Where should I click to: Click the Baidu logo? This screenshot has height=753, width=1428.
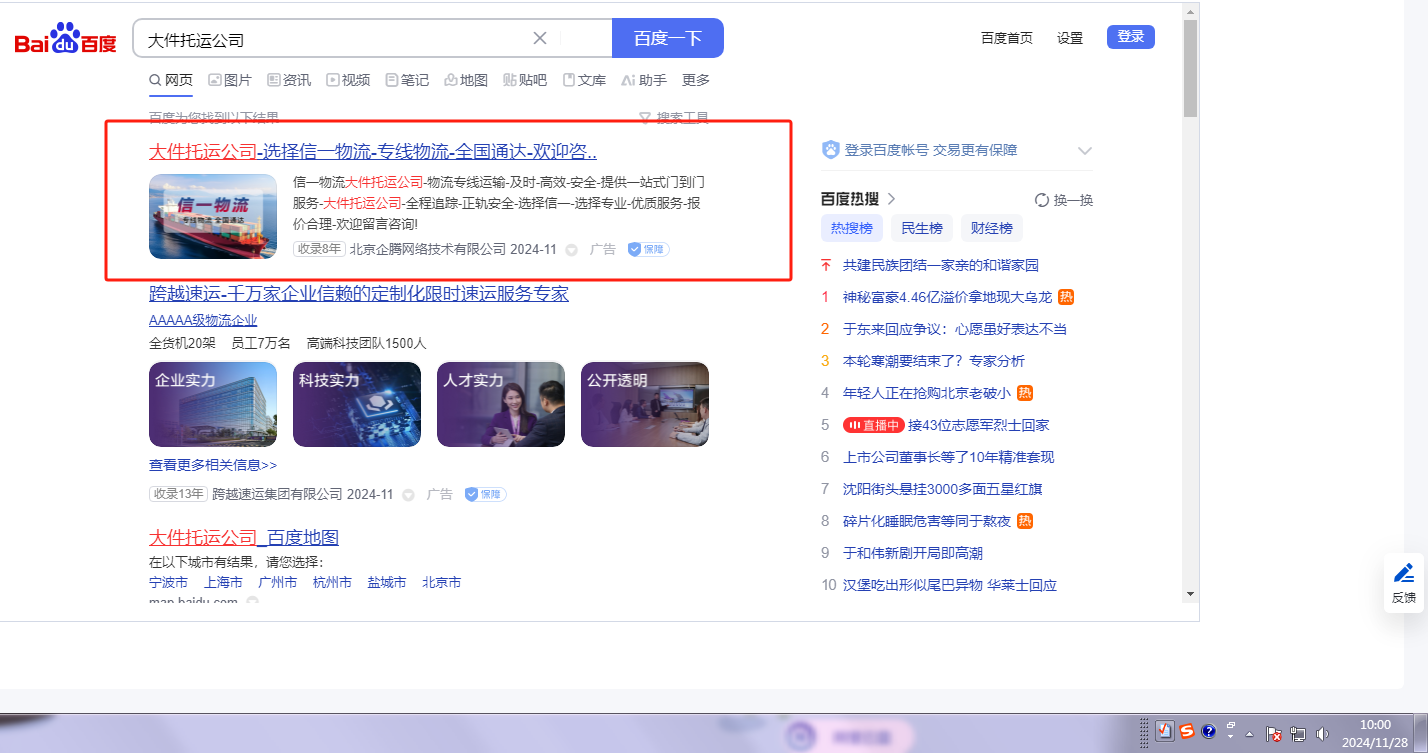[x=66, y=40]
